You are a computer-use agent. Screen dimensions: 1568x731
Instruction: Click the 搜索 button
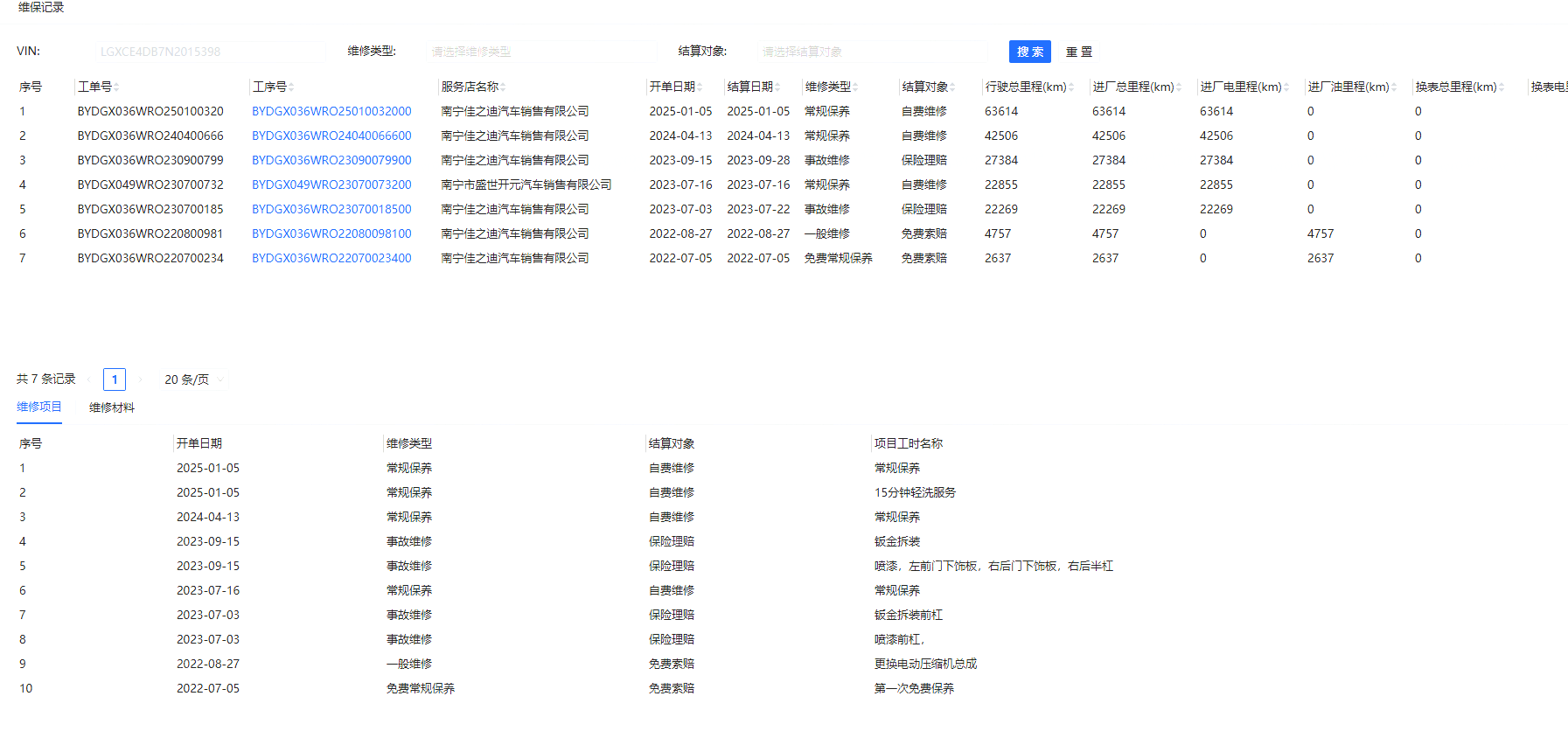pos(1030,52)
